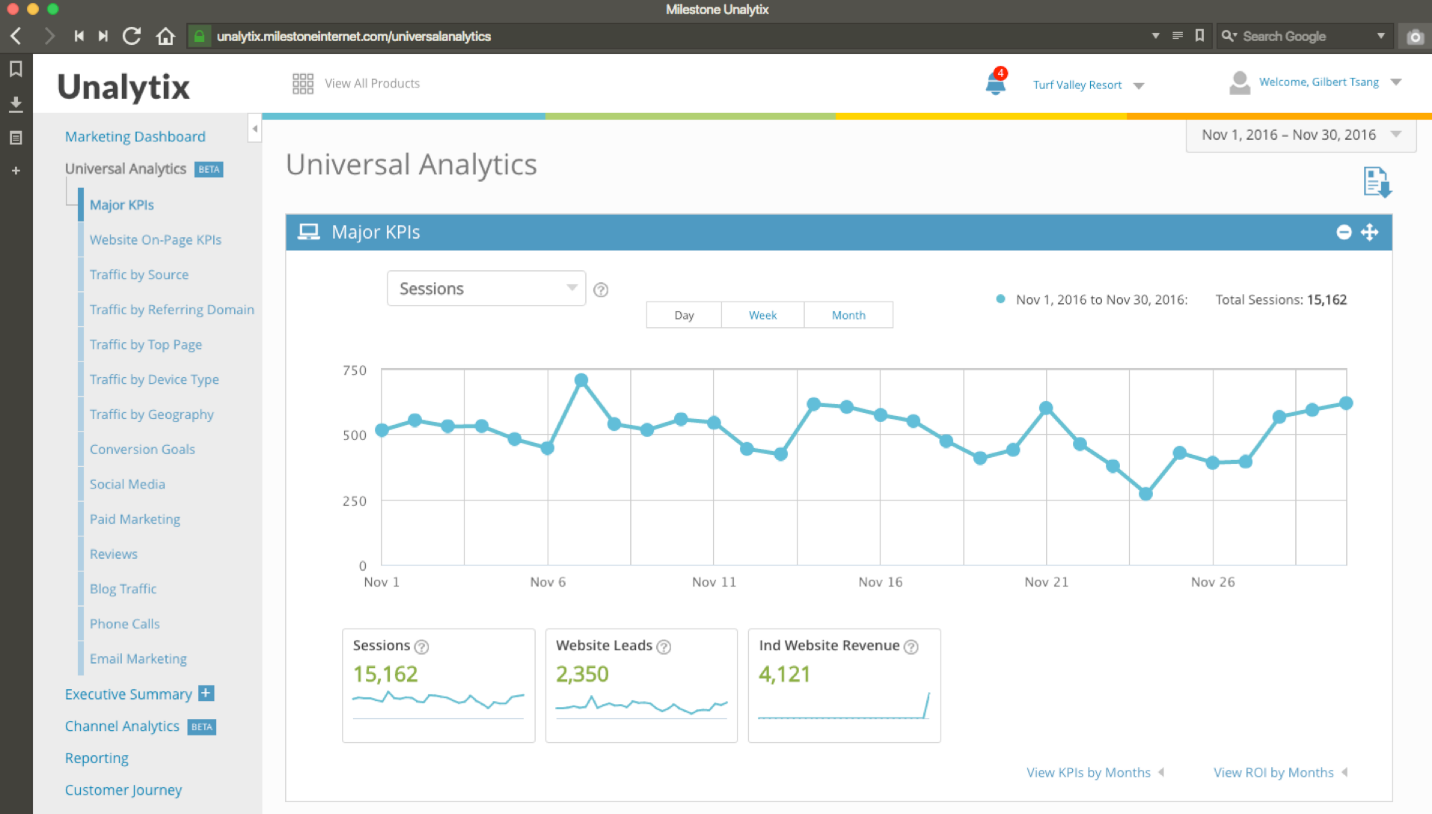Open the Sessions metric dropdown
Screen dimensions: 1432x814
(x=486, y=288)
